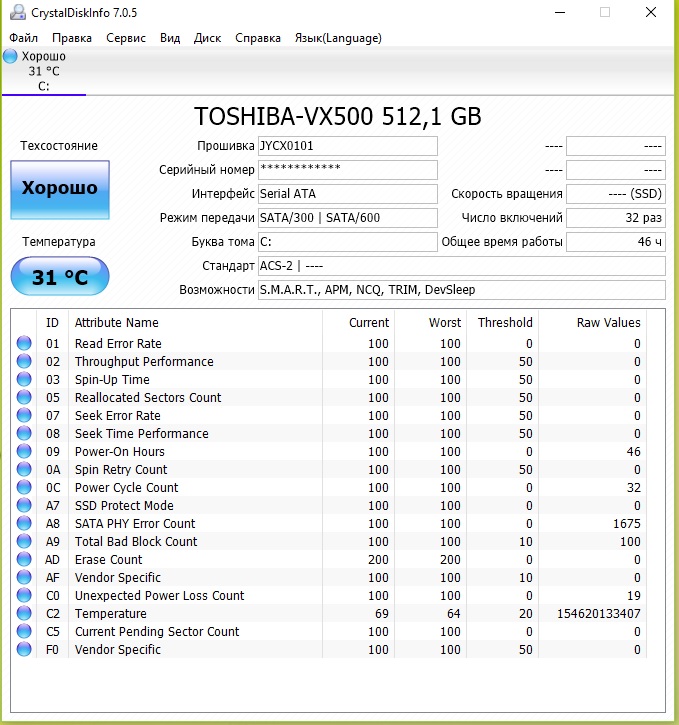Click the Скорость вращения value ---- (SSD)
This screenshot has height=725, width=679.
pos(616,194)
